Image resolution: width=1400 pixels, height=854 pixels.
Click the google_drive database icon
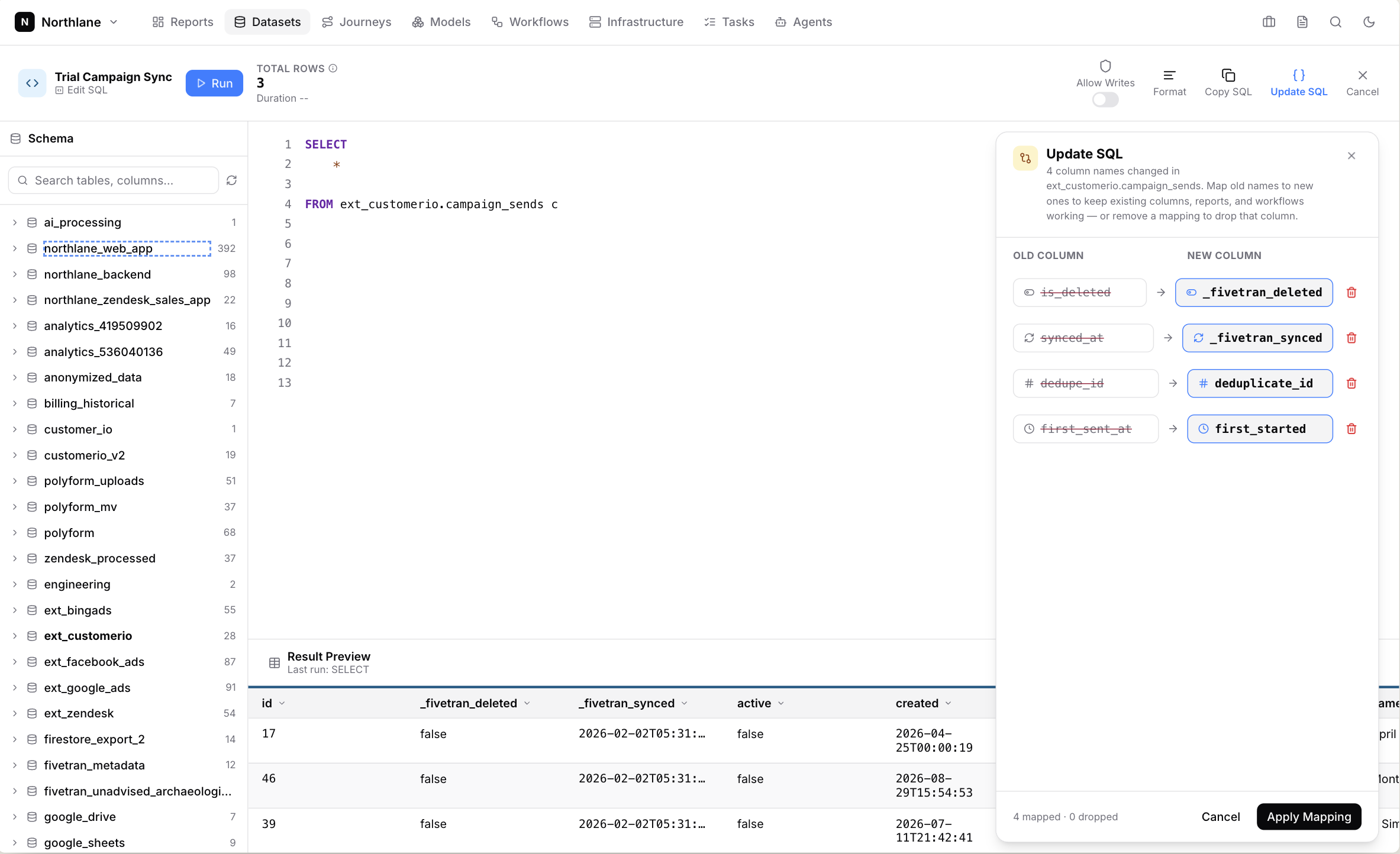32,817
